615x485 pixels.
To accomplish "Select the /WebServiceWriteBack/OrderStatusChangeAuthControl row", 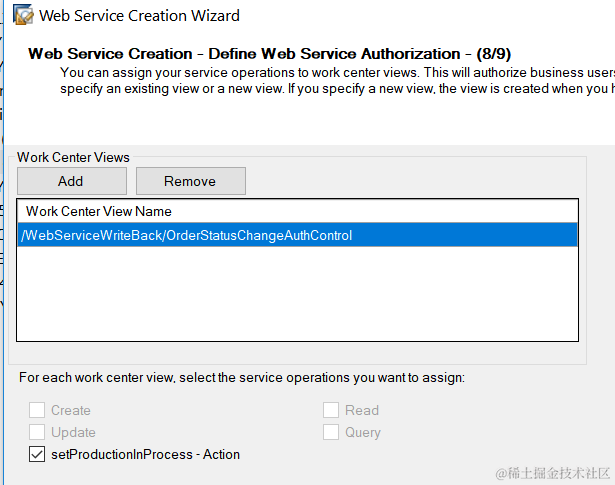I will coord(297,235).
